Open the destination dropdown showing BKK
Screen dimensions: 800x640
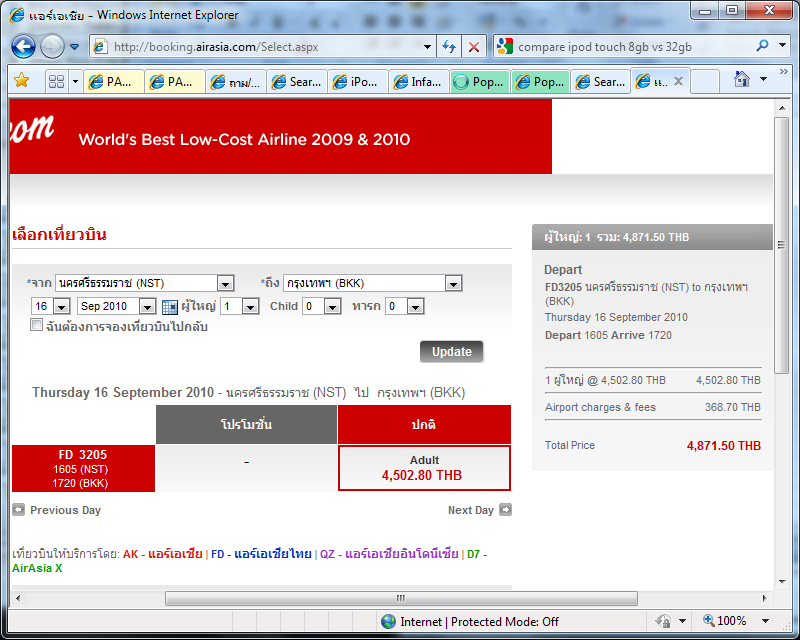pos(372,283)
